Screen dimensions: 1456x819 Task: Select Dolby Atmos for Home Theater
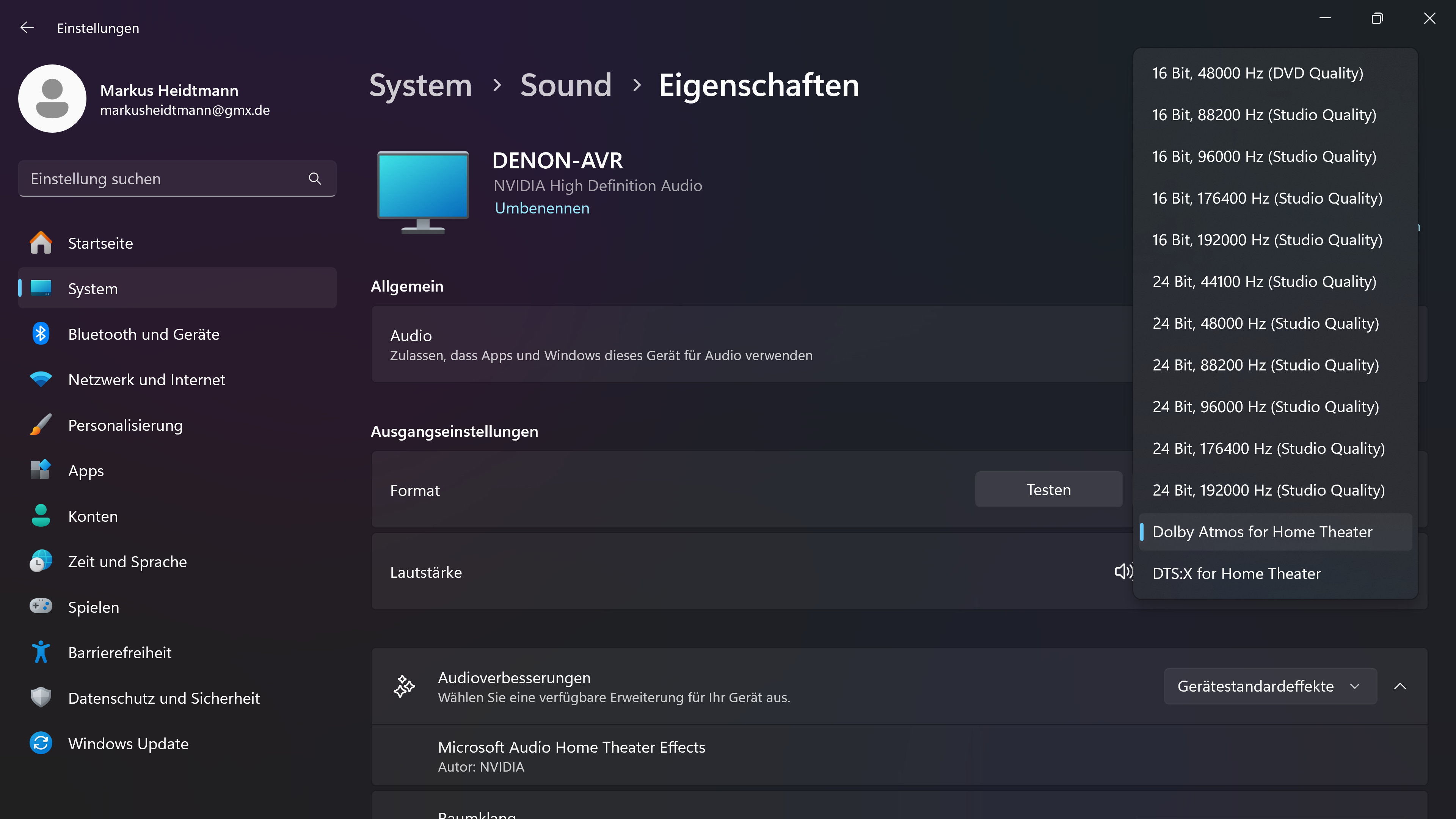[1261, 532]
